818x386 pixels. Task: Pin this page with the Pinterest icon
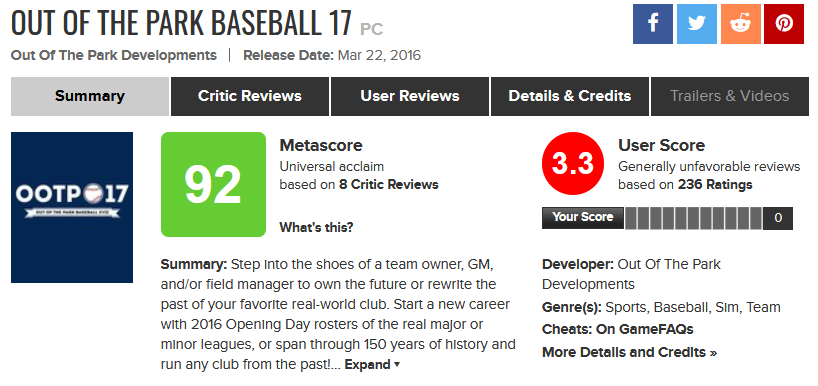coord(784,24)
